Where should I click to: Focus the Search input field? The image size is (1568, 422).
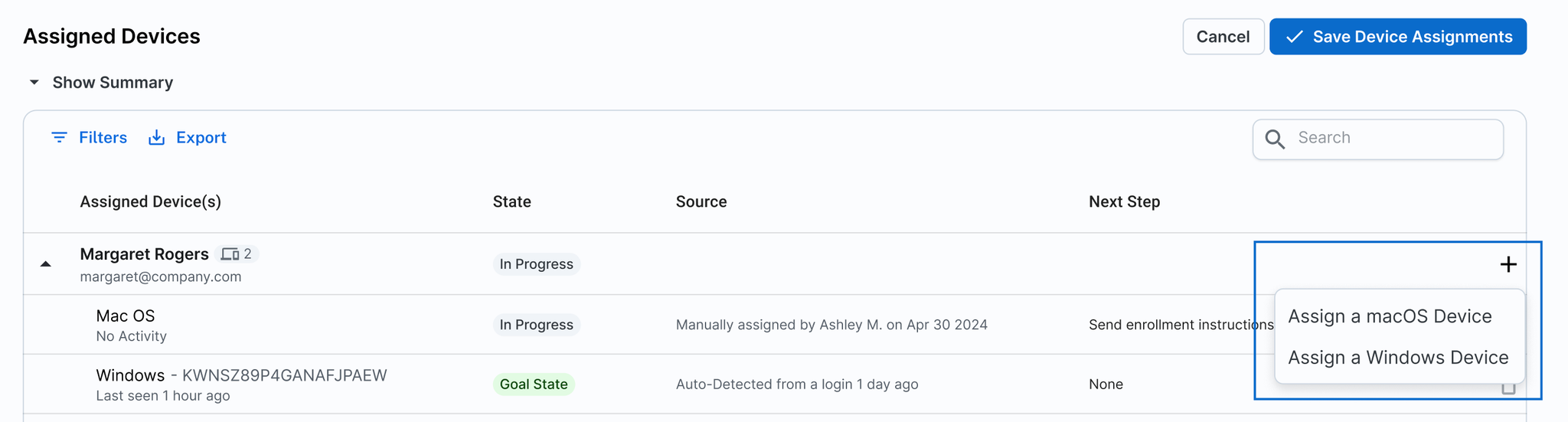click(x=1393, y=139)
